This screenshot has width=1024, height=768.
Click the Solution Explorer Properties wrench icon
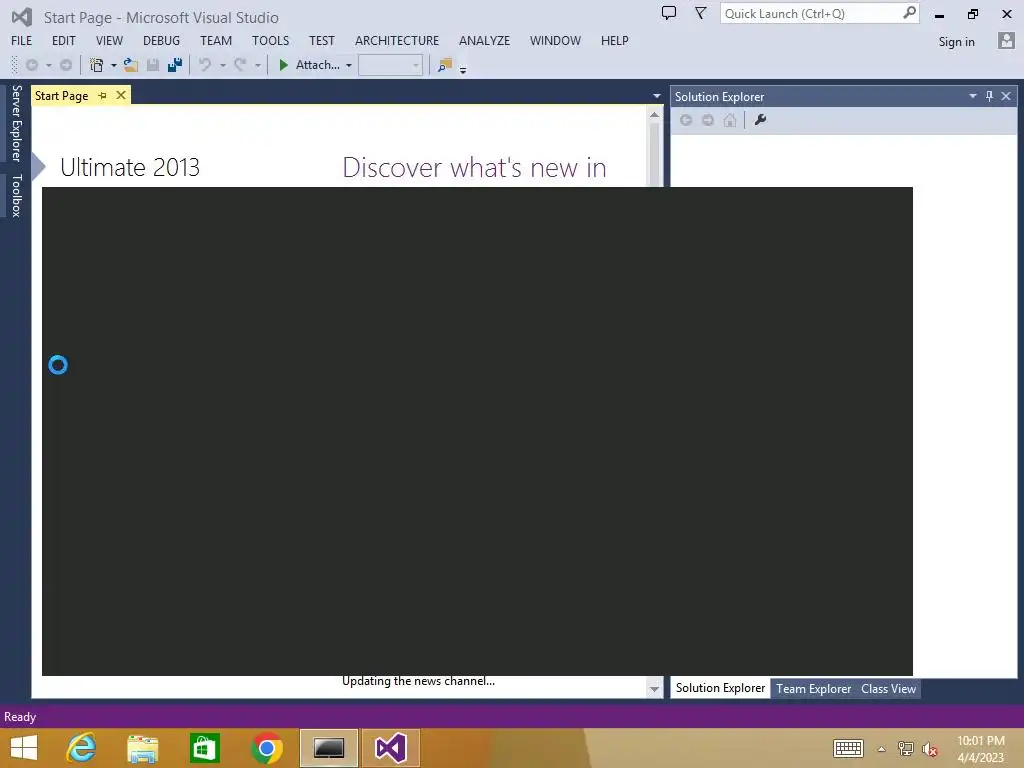[760, 120]
